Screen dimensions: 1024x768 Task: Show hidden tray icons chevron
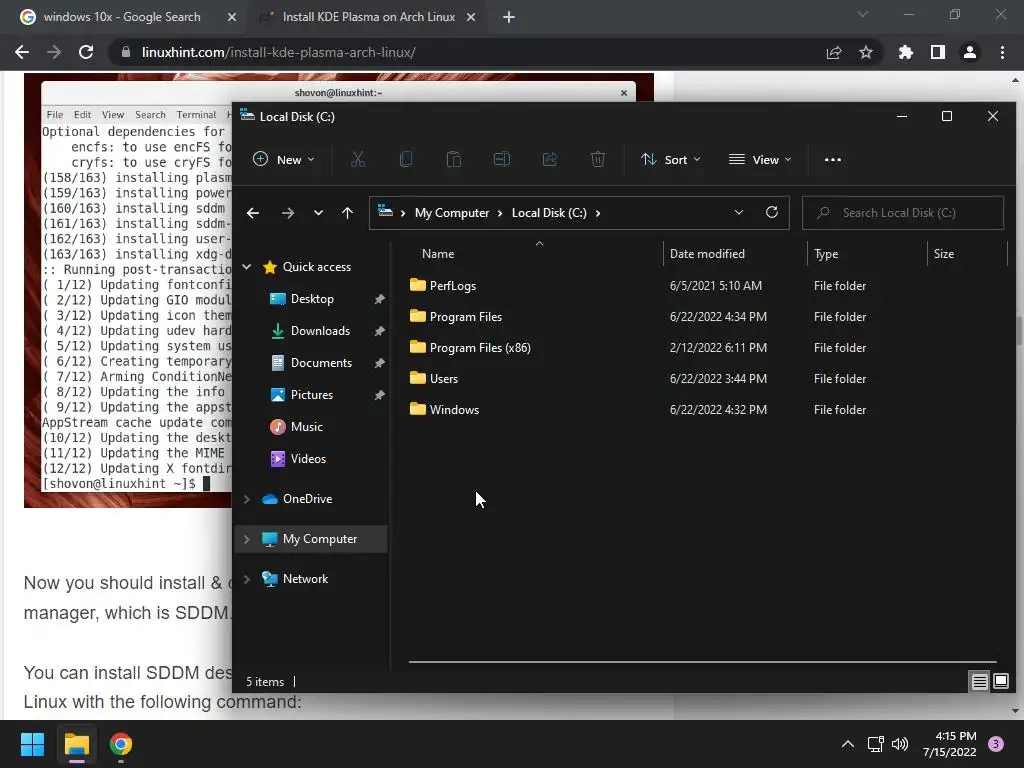click(x=848, y=744)
